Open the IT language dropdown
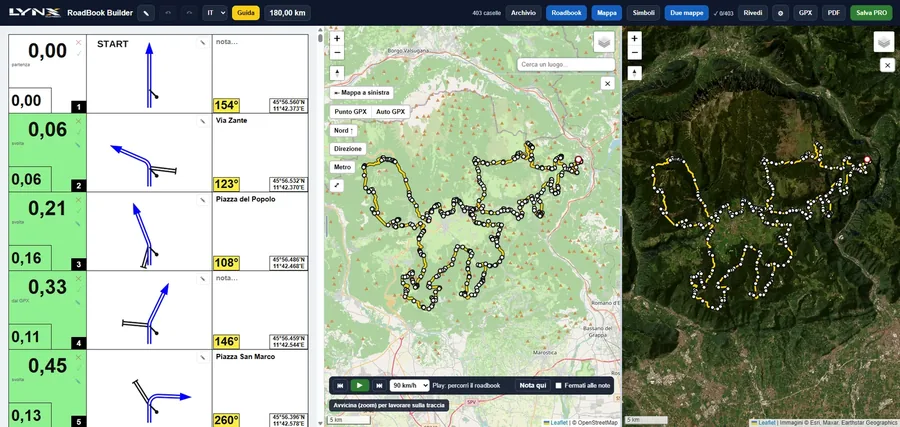900x427 pixels. (215, 13)
